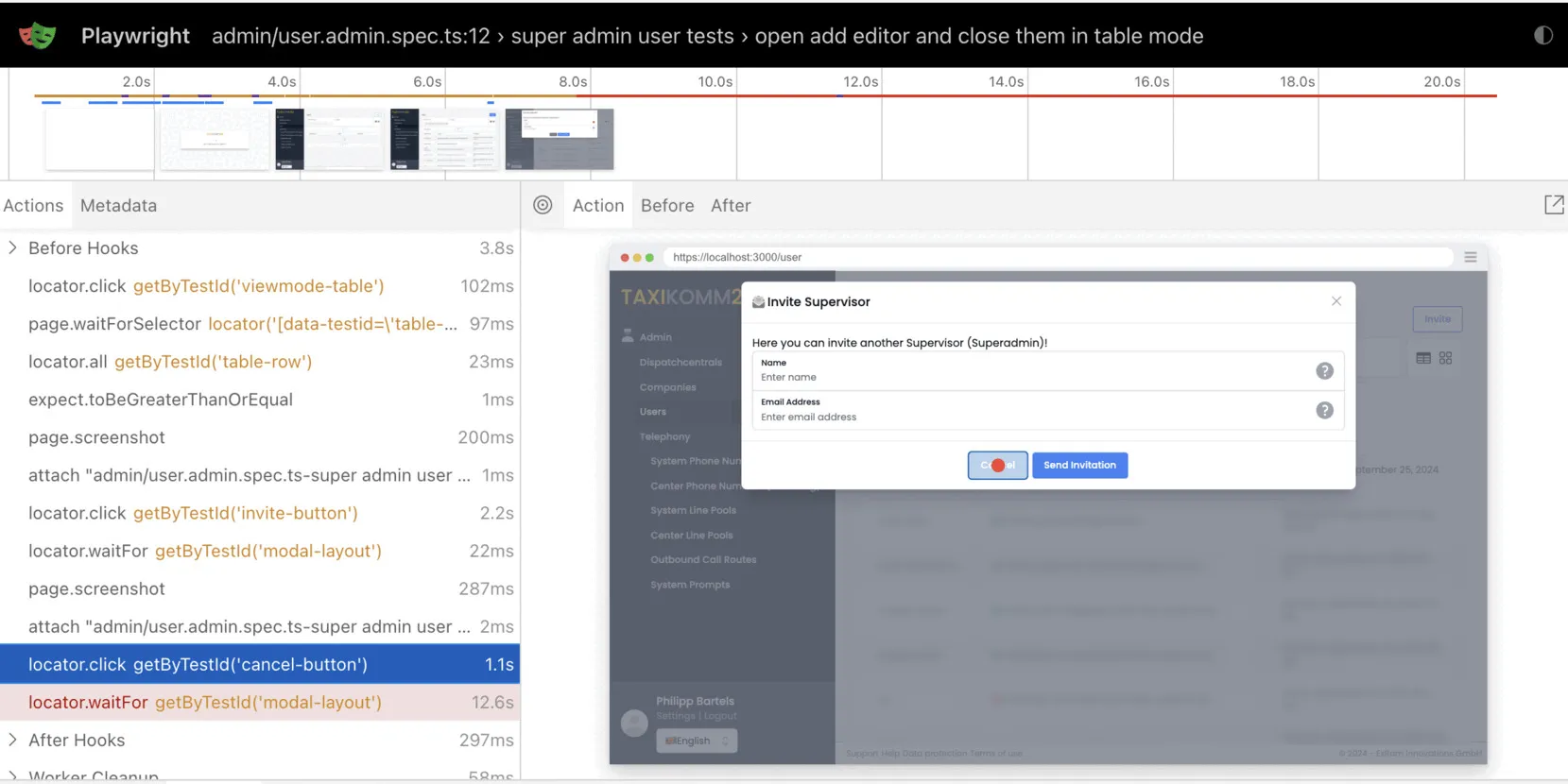The image size is (1568, 784).
Task: Close the Invite Supervisor dialog
Action: click(x=1335, y=301)
